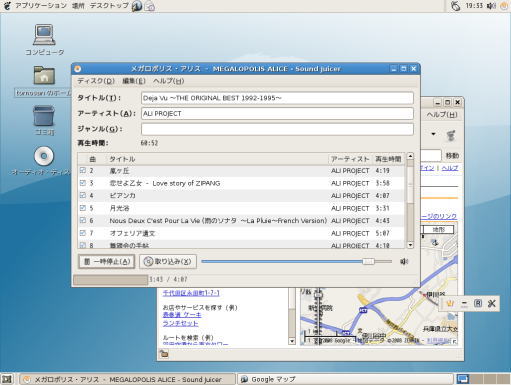Click the playback progress bar at 3:43
Image resolution: width=511 pixels, height=385 pixels.
coord(110,280)
